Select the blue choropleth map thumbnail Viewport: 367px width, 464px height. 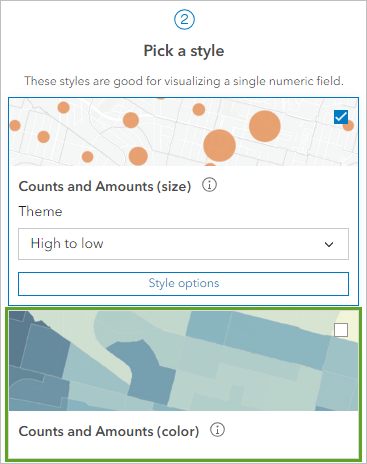coord(183,361)
